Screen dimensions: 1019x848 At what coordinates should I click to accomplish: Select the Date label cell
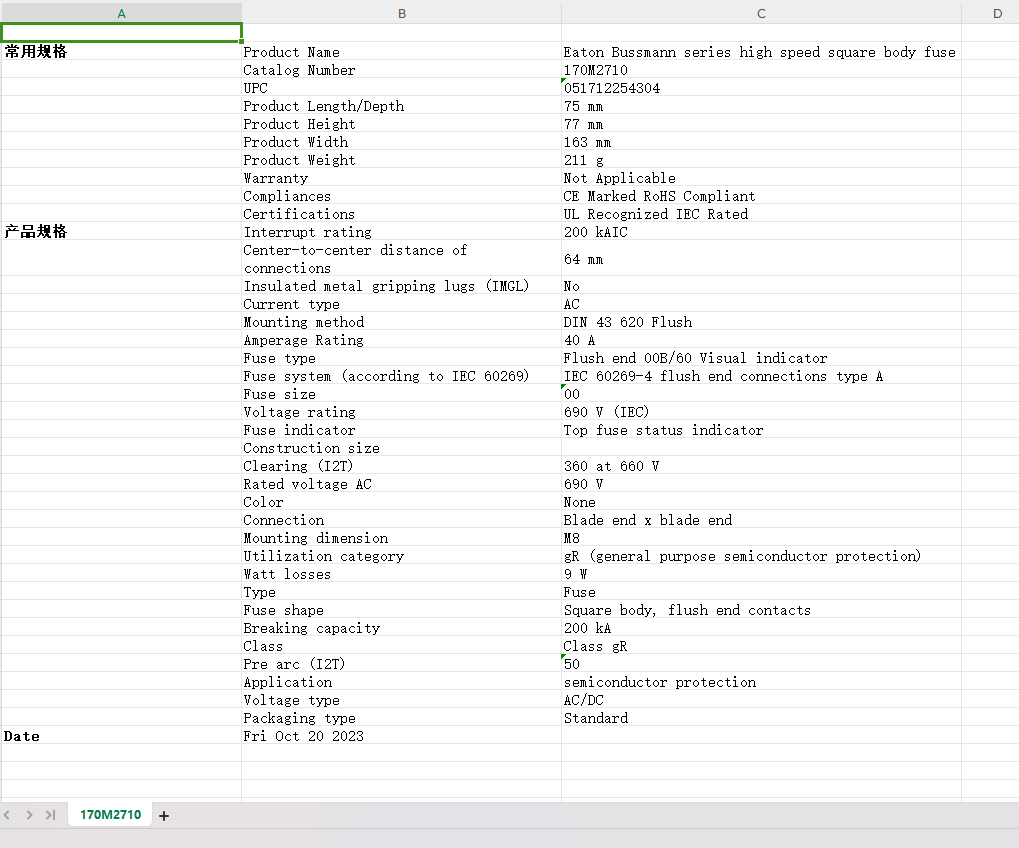click(x=122, y=736)
